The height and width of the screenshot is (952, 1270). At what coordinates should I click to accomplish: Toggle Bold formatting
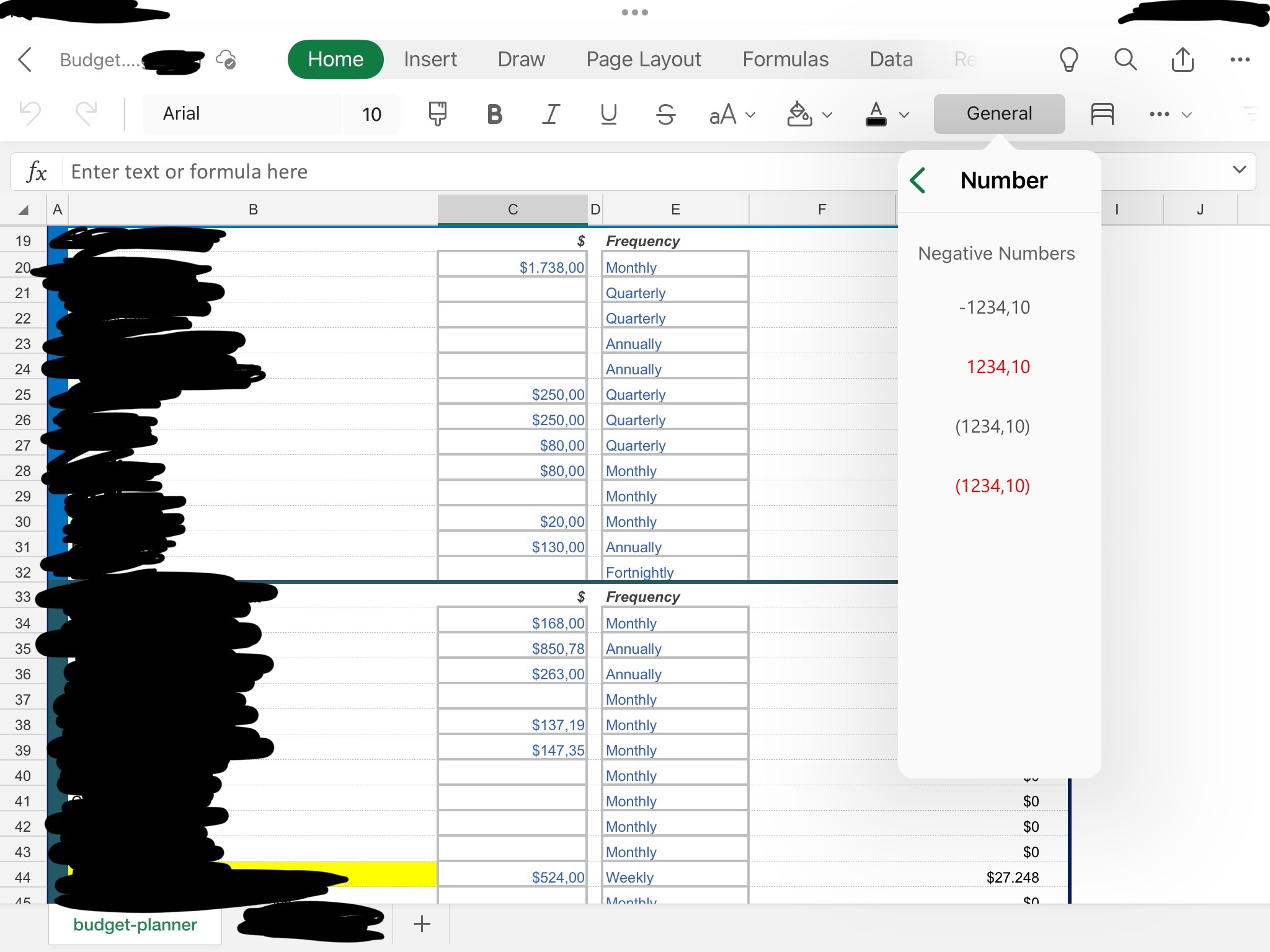point(494,114)
